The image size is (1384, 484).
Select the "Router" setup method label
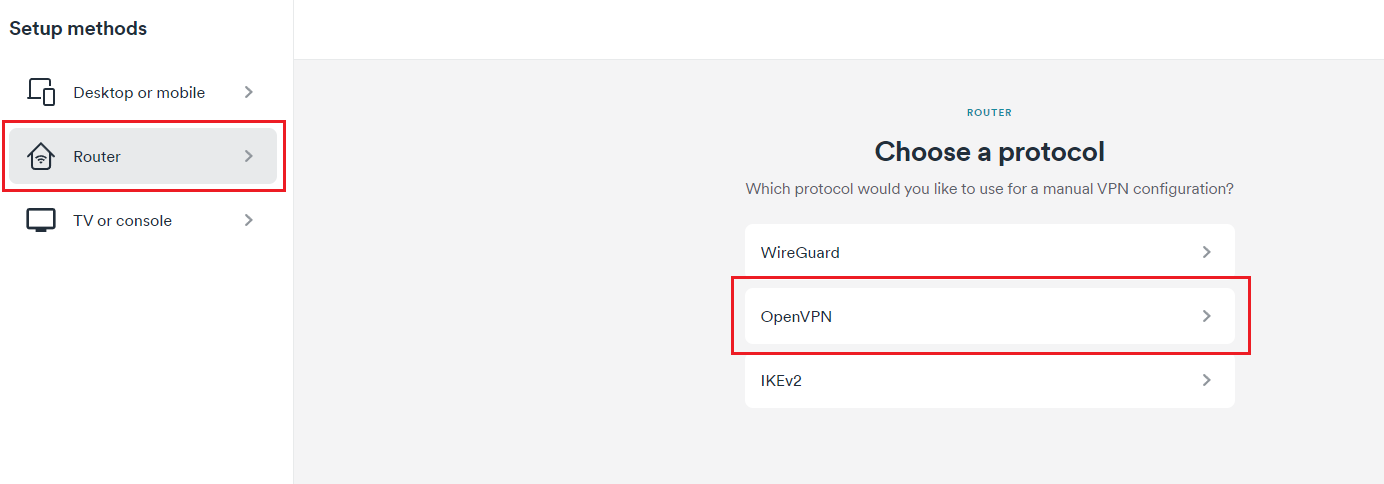click(97, 157)
